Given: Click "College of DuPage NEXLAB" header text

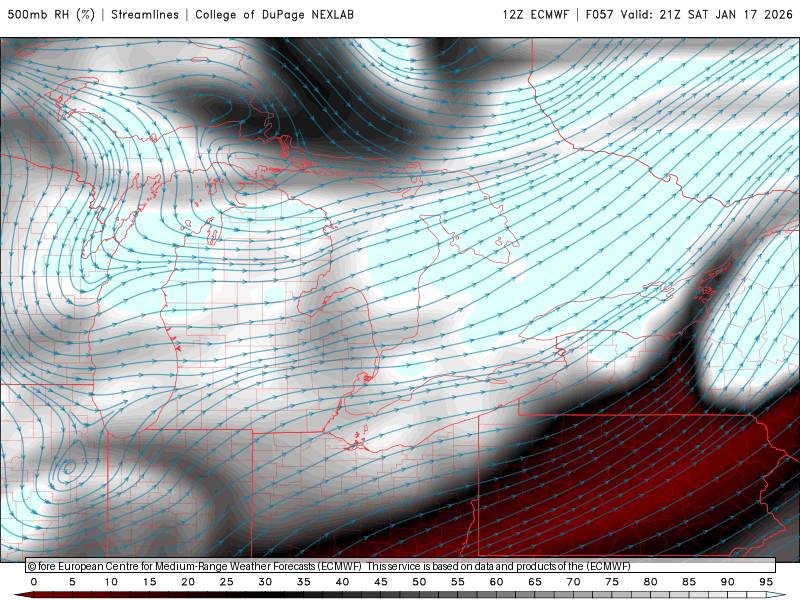Looking at the screenshot, I should [274, 14].
